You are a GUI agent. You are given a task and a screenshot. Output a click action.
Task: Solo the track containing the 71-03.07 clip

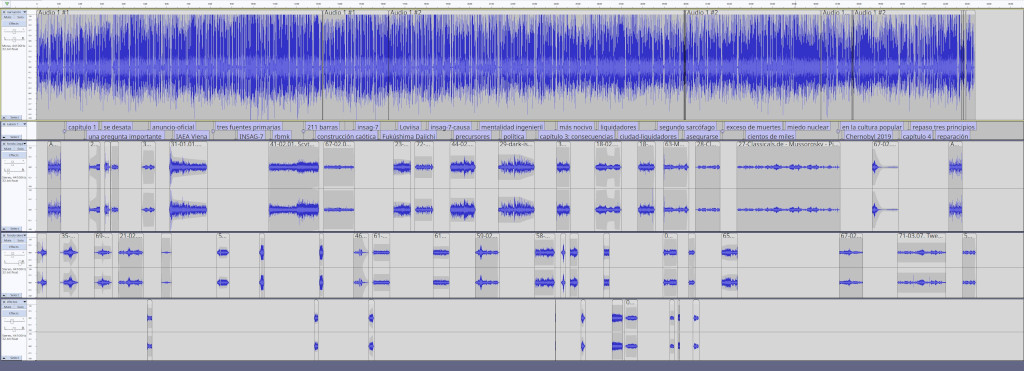click(20, 240)
